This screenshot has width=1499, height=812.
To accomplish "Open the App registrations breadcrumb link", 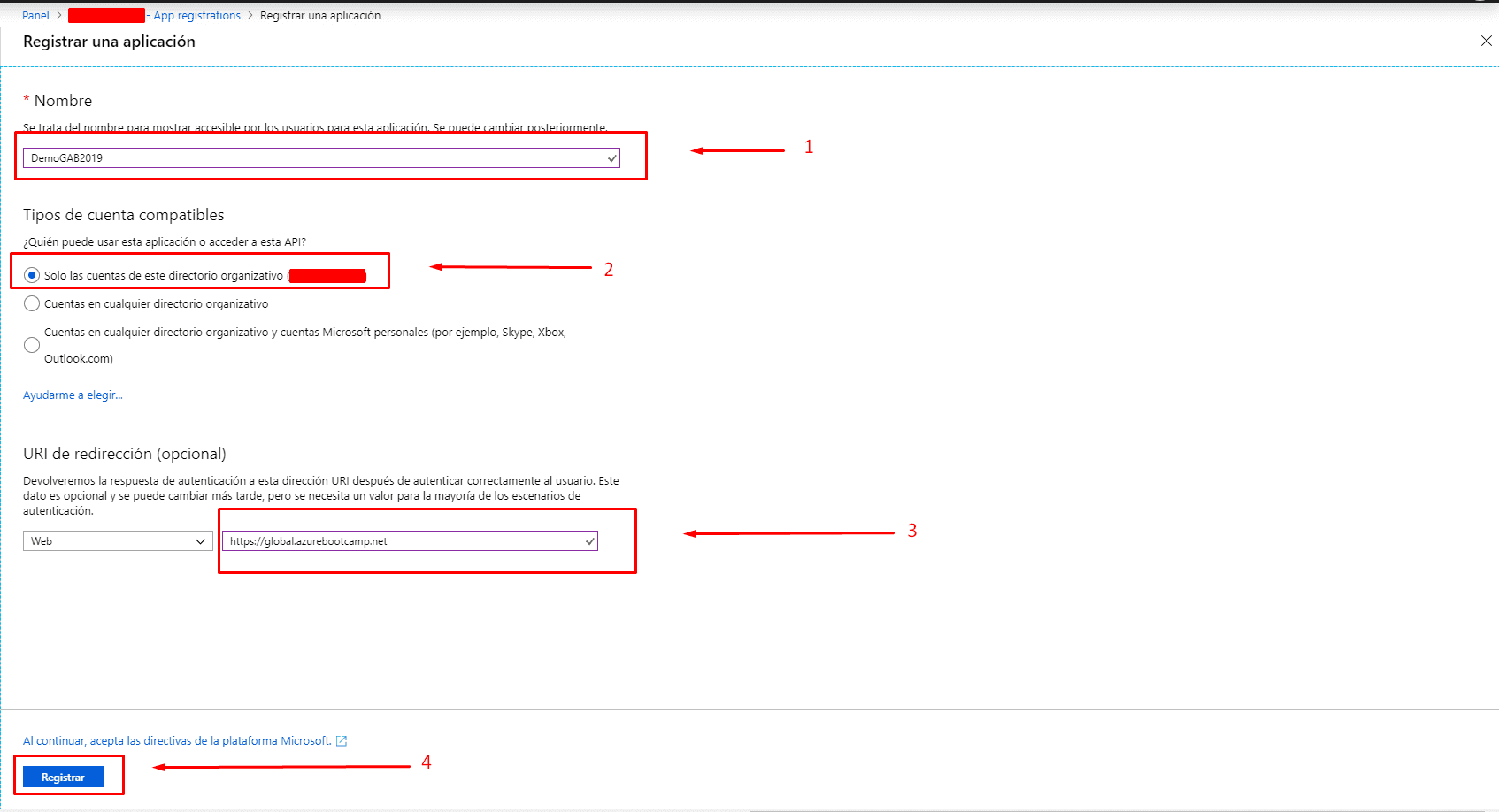I will tap(196, 16).
